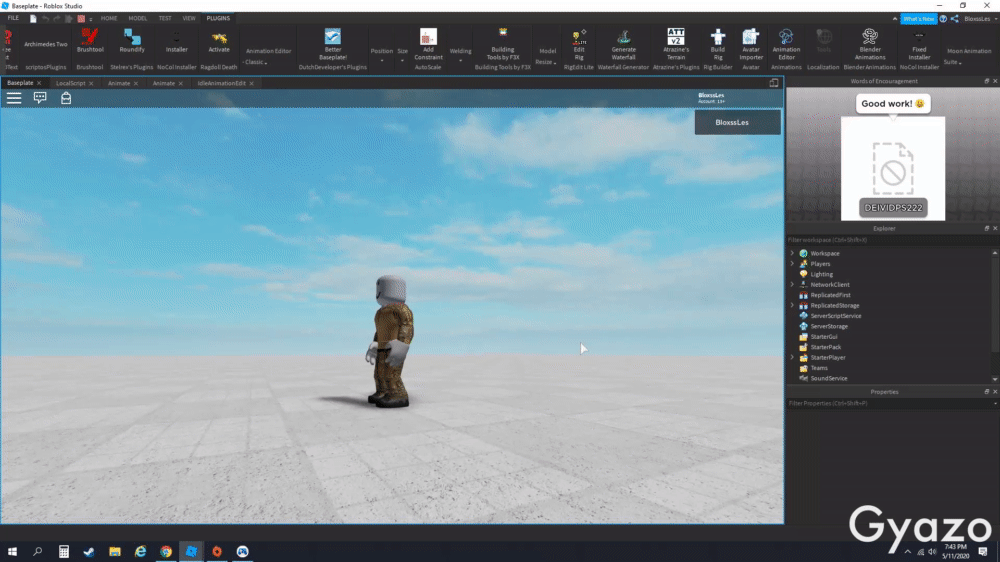Open the Size dropdown in the ribbon
Viewport: 1000px width, 562px height.
(402, 55)
